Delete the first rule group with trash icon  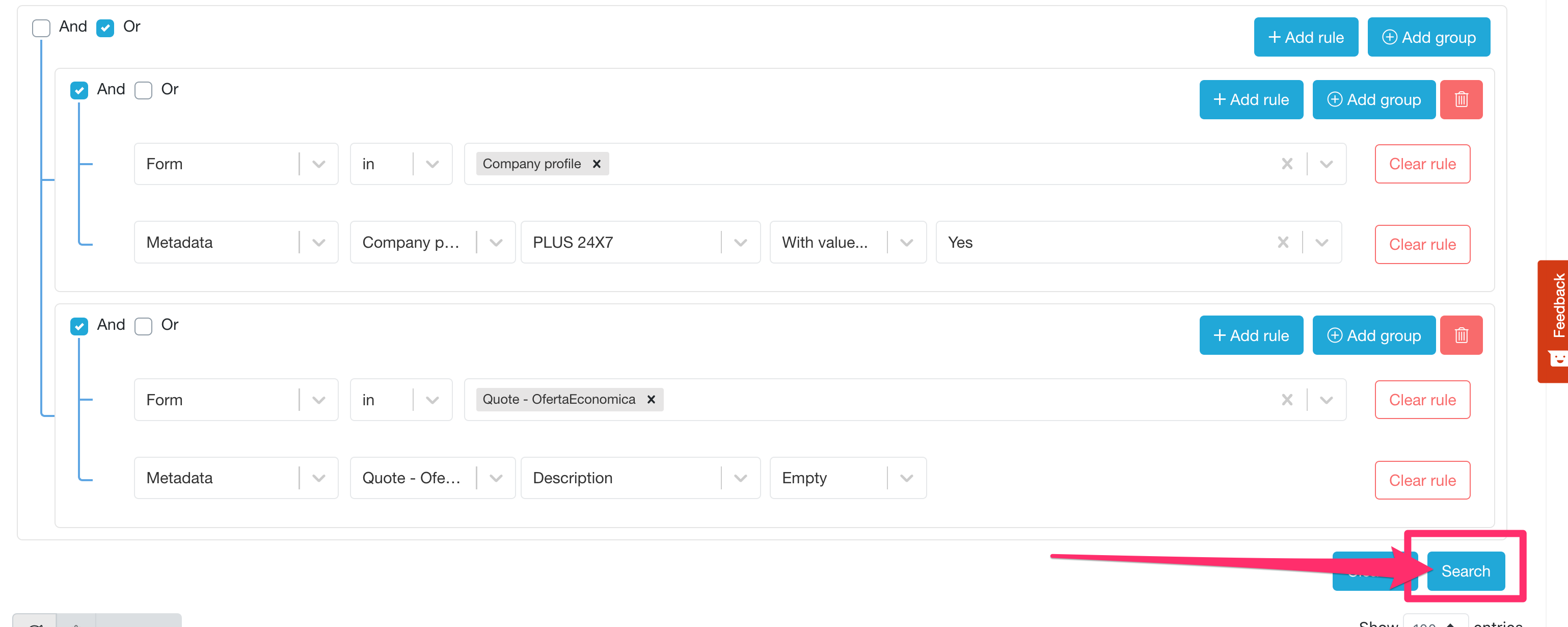click(x=1461, y=99)
